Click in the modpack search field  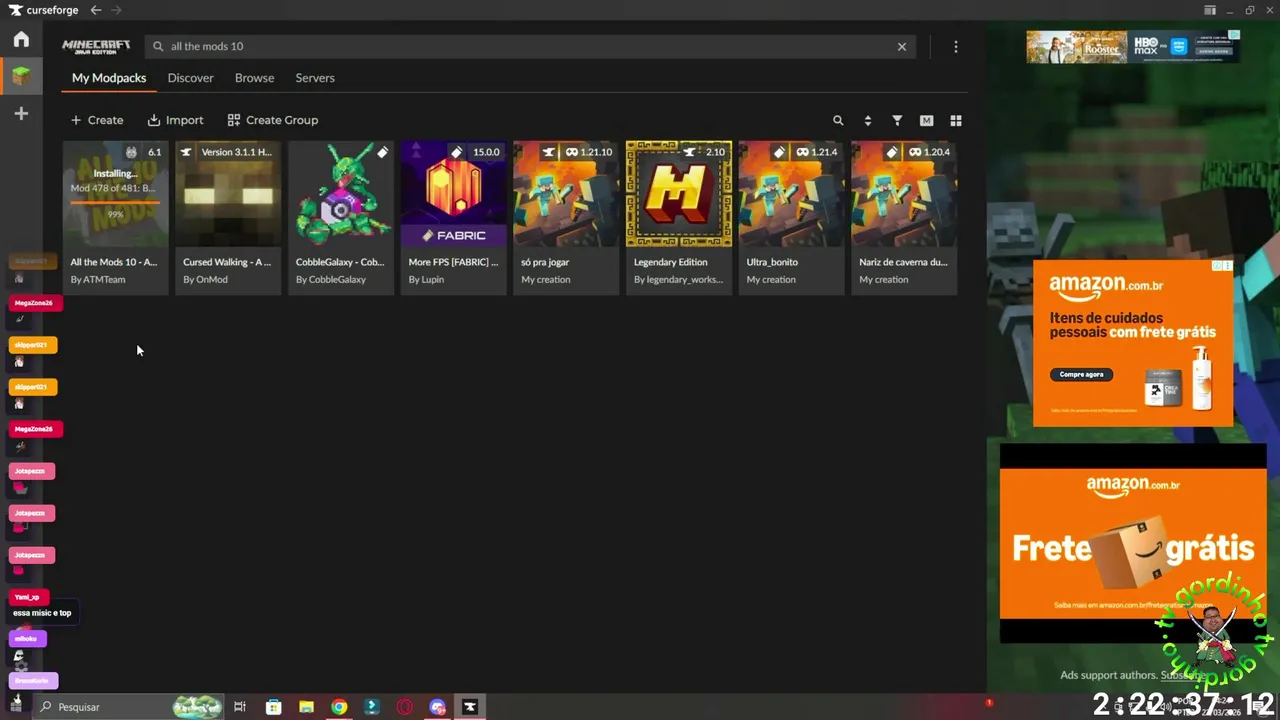click(x=530, y=46)
